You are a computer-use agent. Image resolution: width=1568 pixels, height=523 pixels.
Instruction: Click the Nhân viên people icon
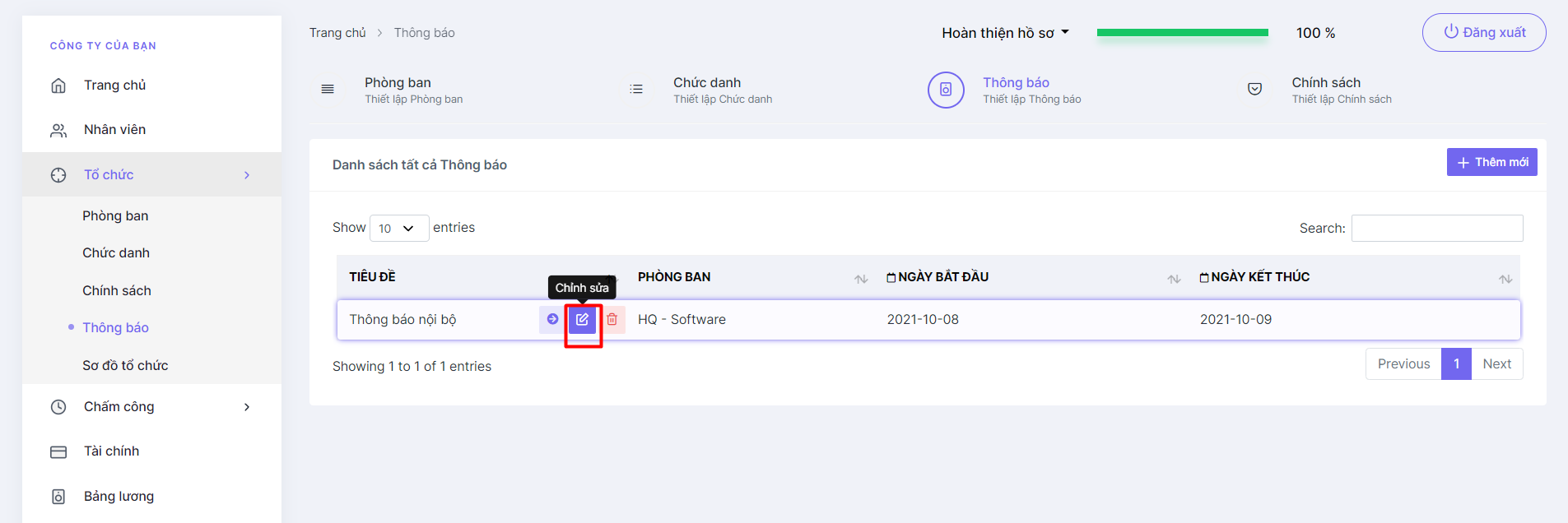point(58,130)
